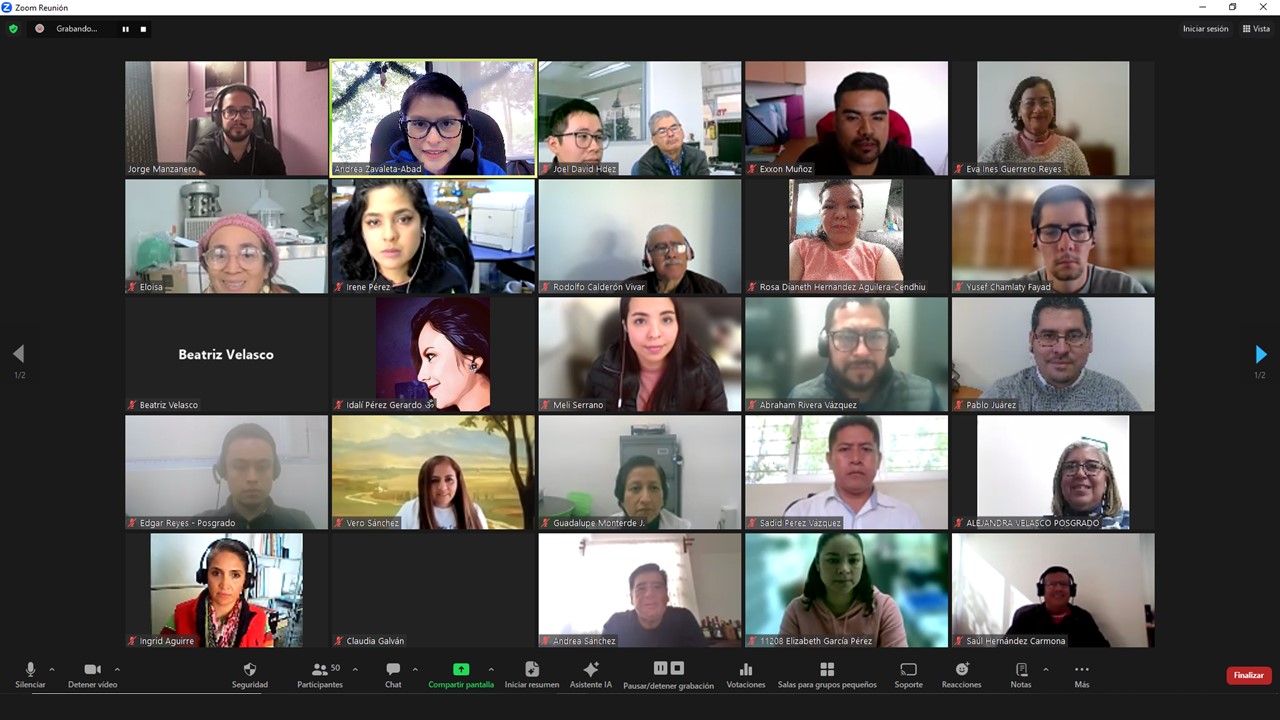Open the Vista layout menu

[1256, 29]
